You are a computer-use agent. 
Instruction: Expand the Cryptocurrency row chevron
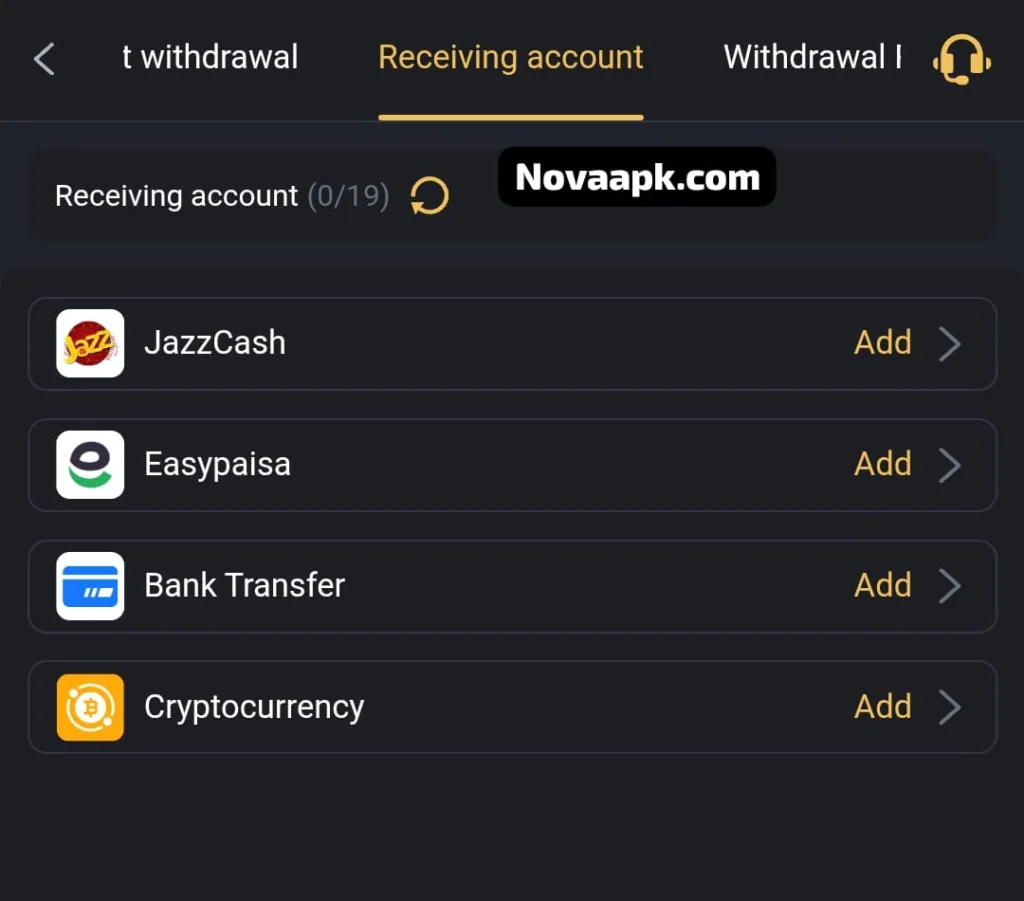click(949, 707)
